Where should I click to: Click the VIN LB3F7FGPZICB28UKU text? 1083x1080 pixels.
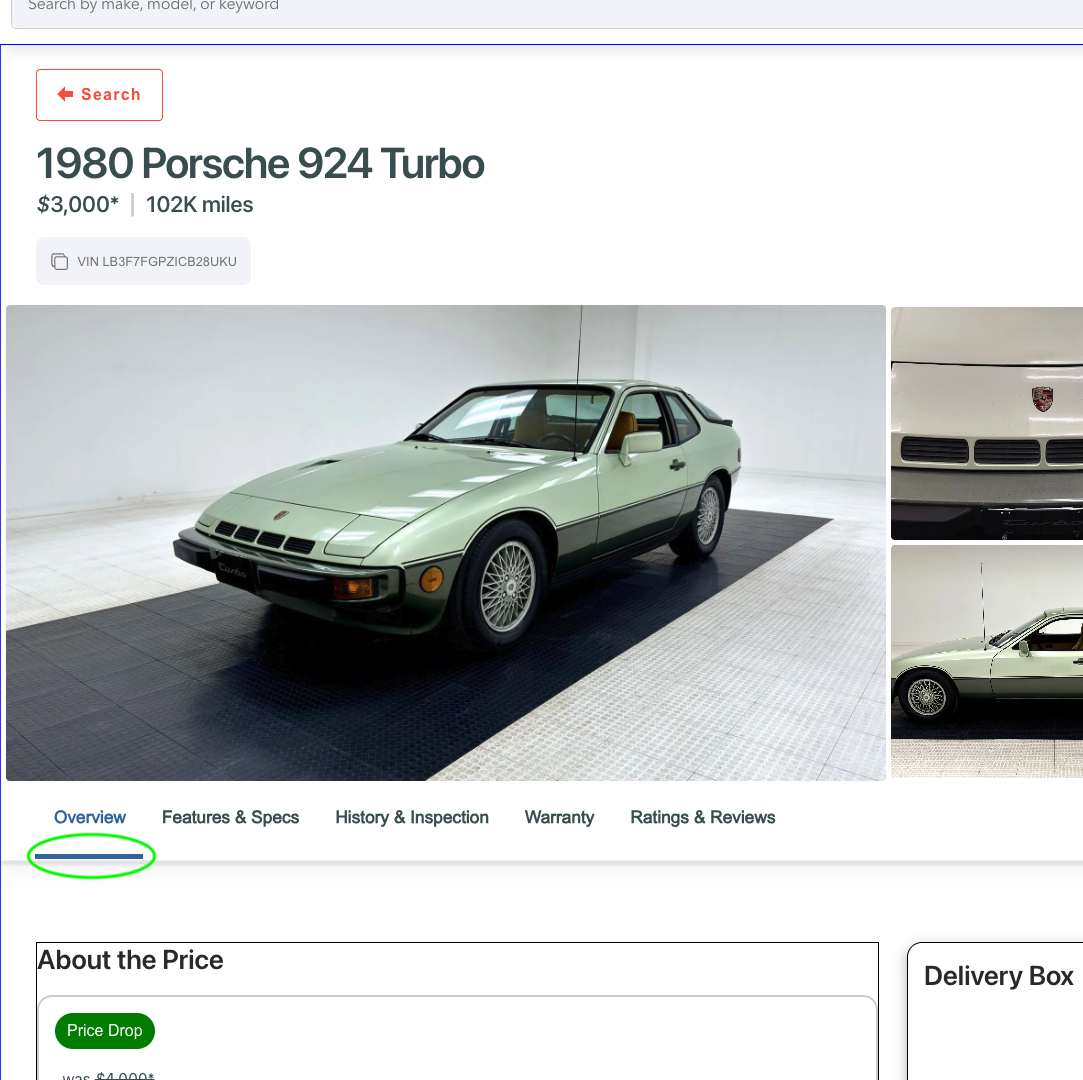pos(156,262)
